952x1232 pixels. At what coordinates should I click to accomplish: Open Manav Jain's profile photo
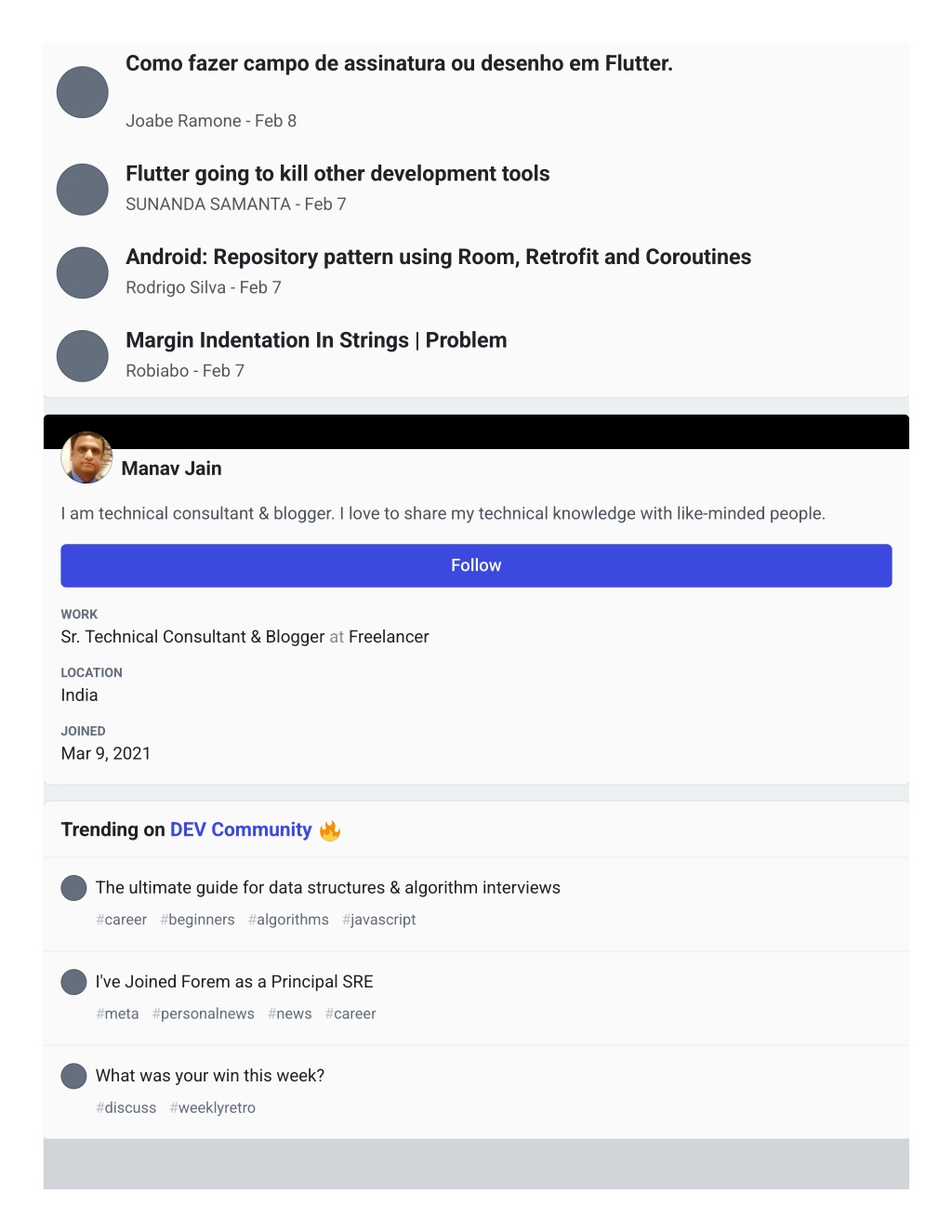click(86, 457)
